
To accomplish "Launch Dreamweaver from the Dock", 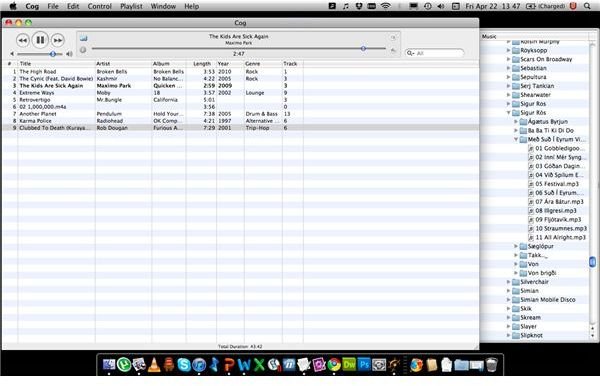I will click(x=349, y=365).
